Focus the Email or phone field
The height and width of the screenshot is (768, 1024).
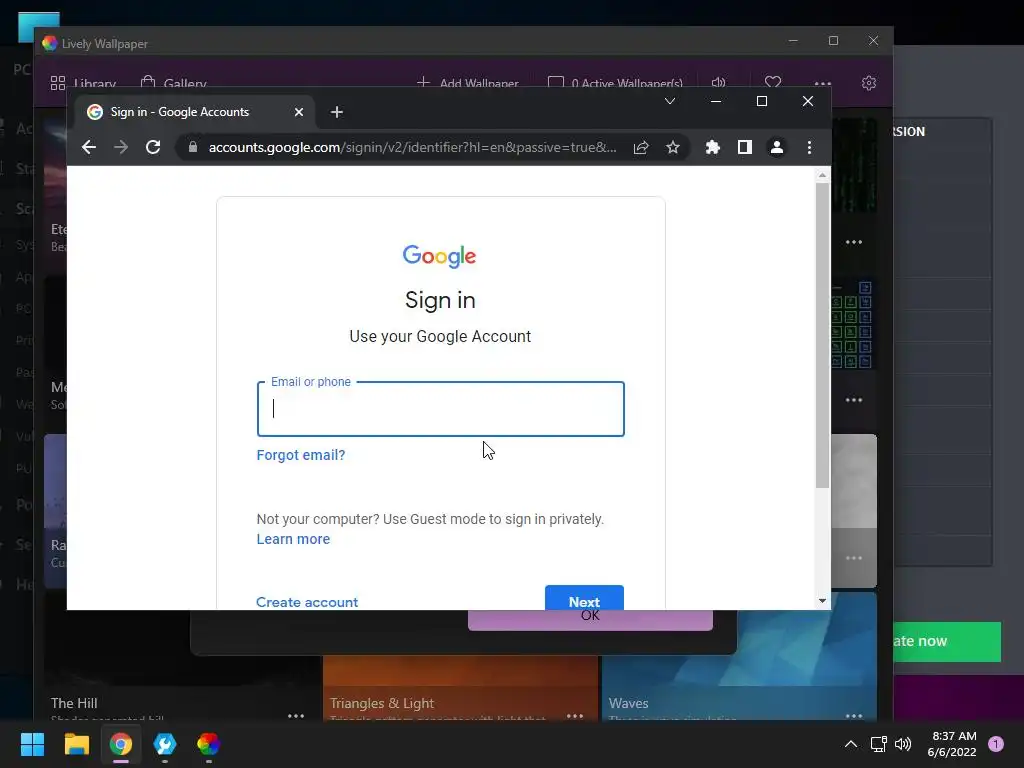point(441,409)
